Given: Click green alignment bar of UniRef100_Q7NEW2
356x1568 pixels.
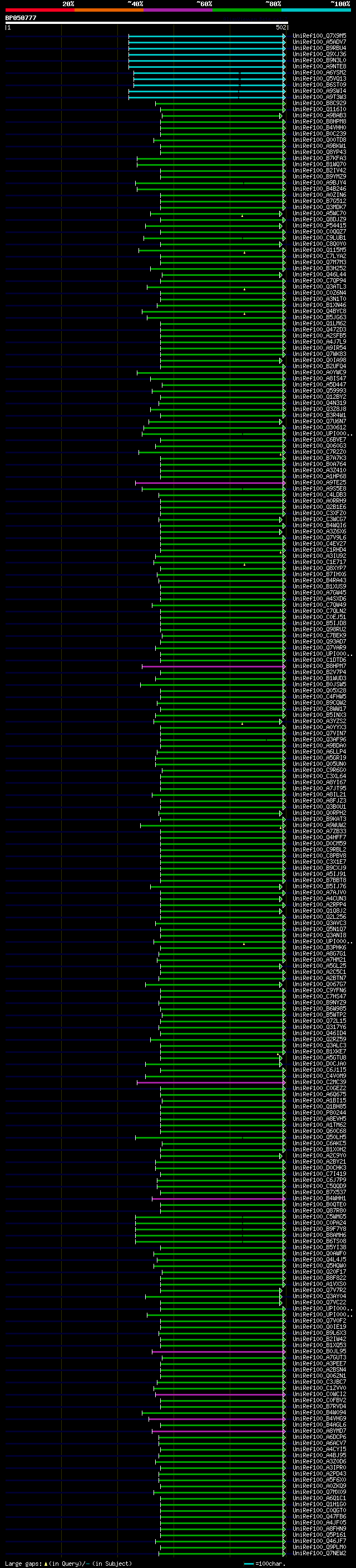Looking at the screenshot, I should point(221,1554).
